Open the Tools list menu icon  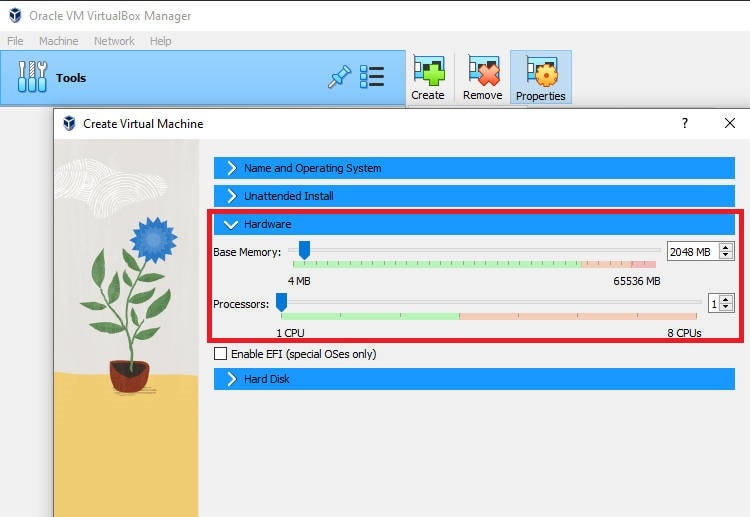(x=372, y=77)
